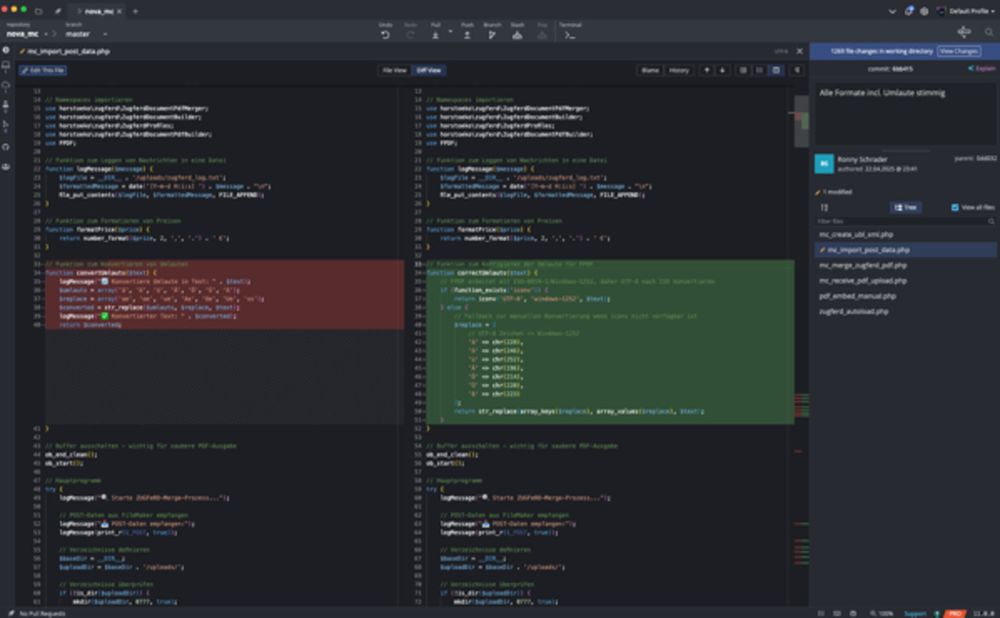1000x618 pixels.
Task: Click the second icon in left sidebar
Action: [x=6, y=66]
